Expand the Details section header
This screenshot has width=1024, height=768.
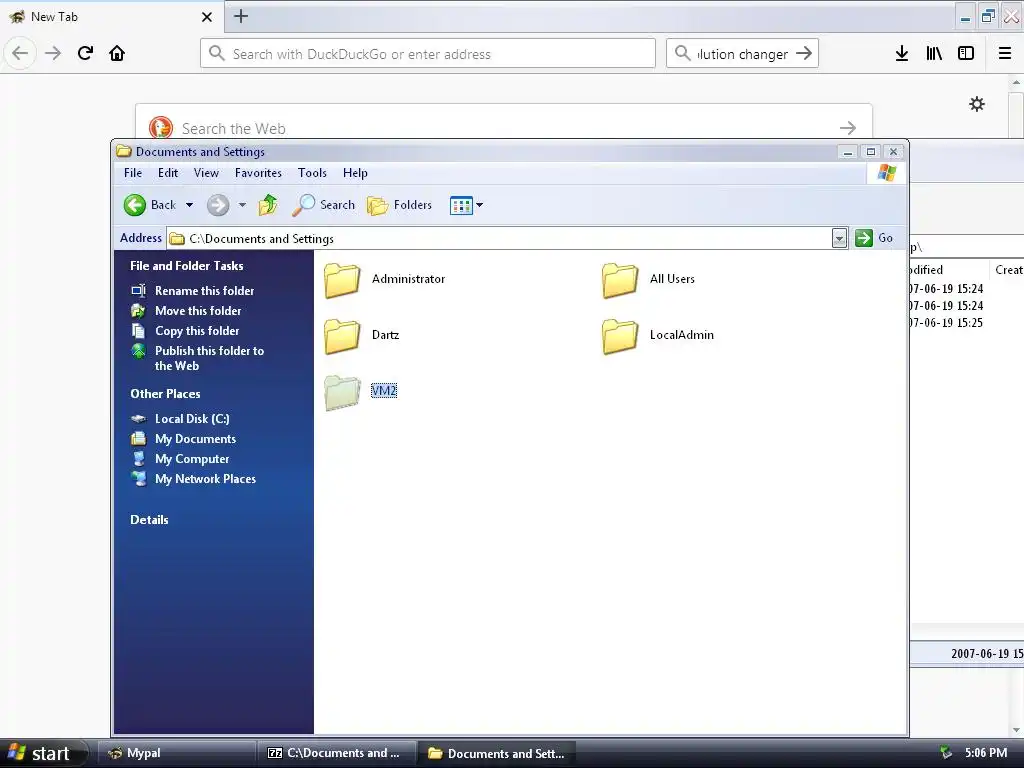click(149, 520)
